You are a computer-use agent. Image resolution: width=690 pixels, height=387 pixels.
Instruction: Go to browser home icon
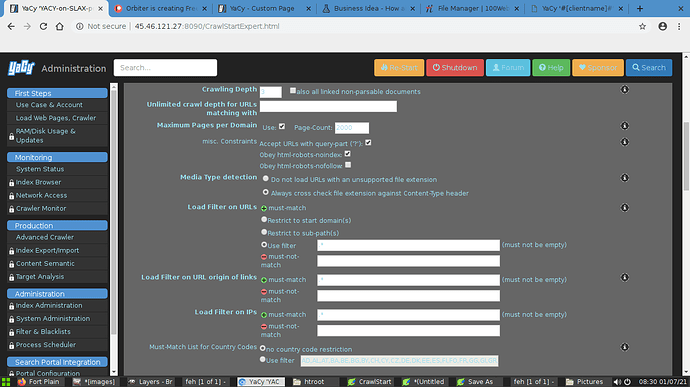(59, 26)
